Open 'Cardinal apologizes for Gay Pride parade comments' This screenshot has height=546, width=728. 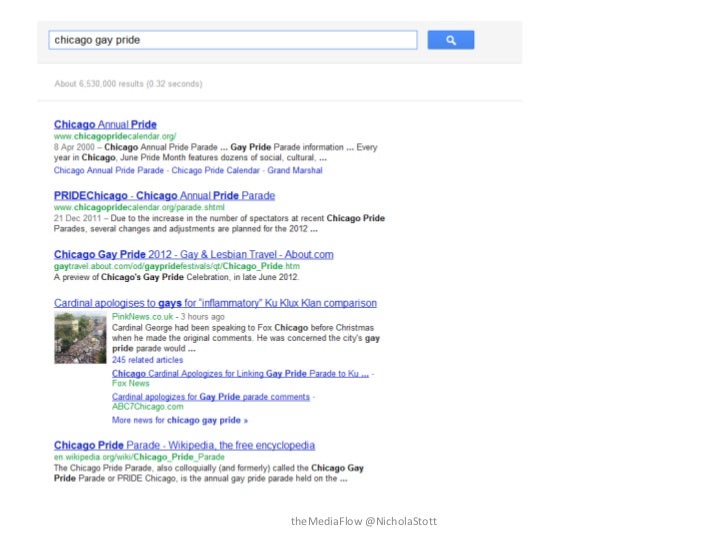pos(211,397)
